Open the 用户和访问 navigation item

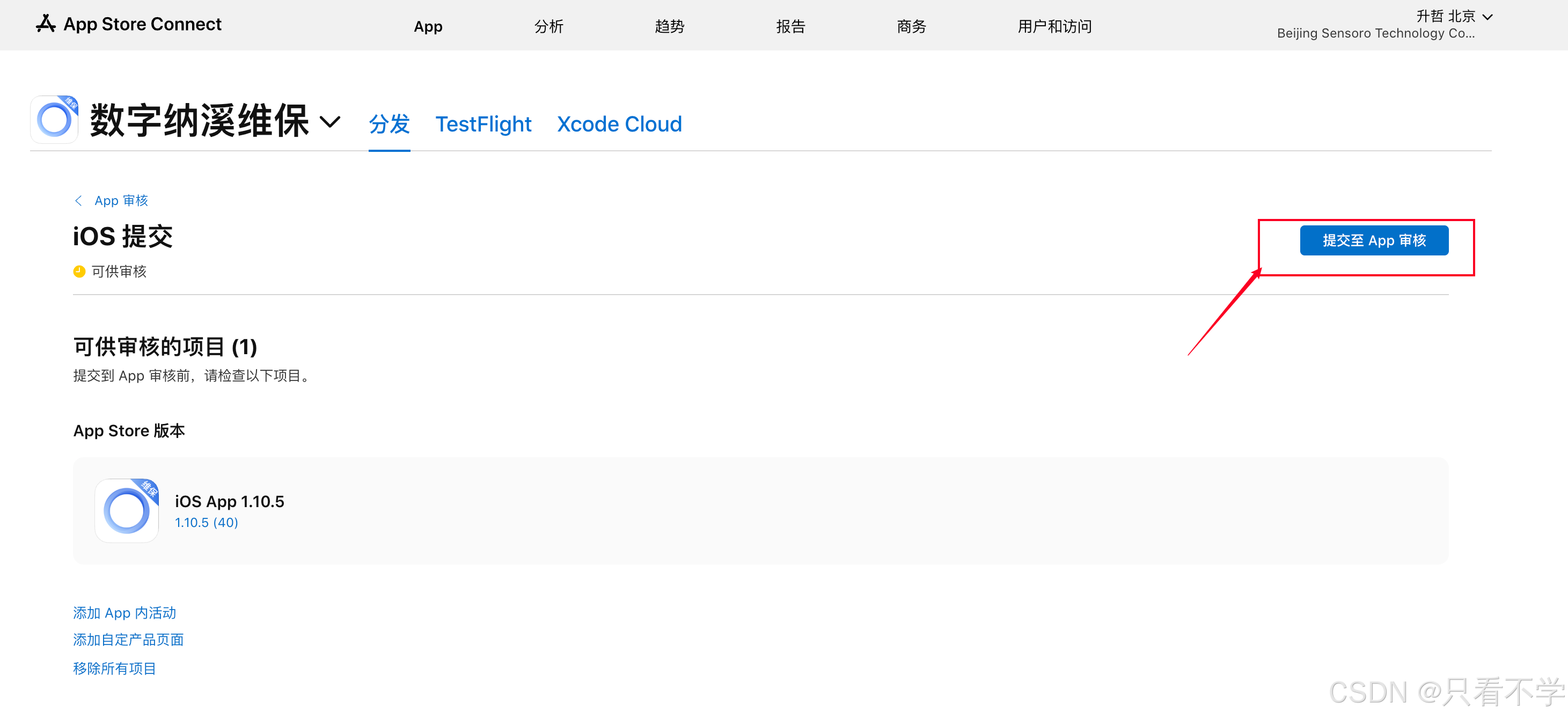1054,26
